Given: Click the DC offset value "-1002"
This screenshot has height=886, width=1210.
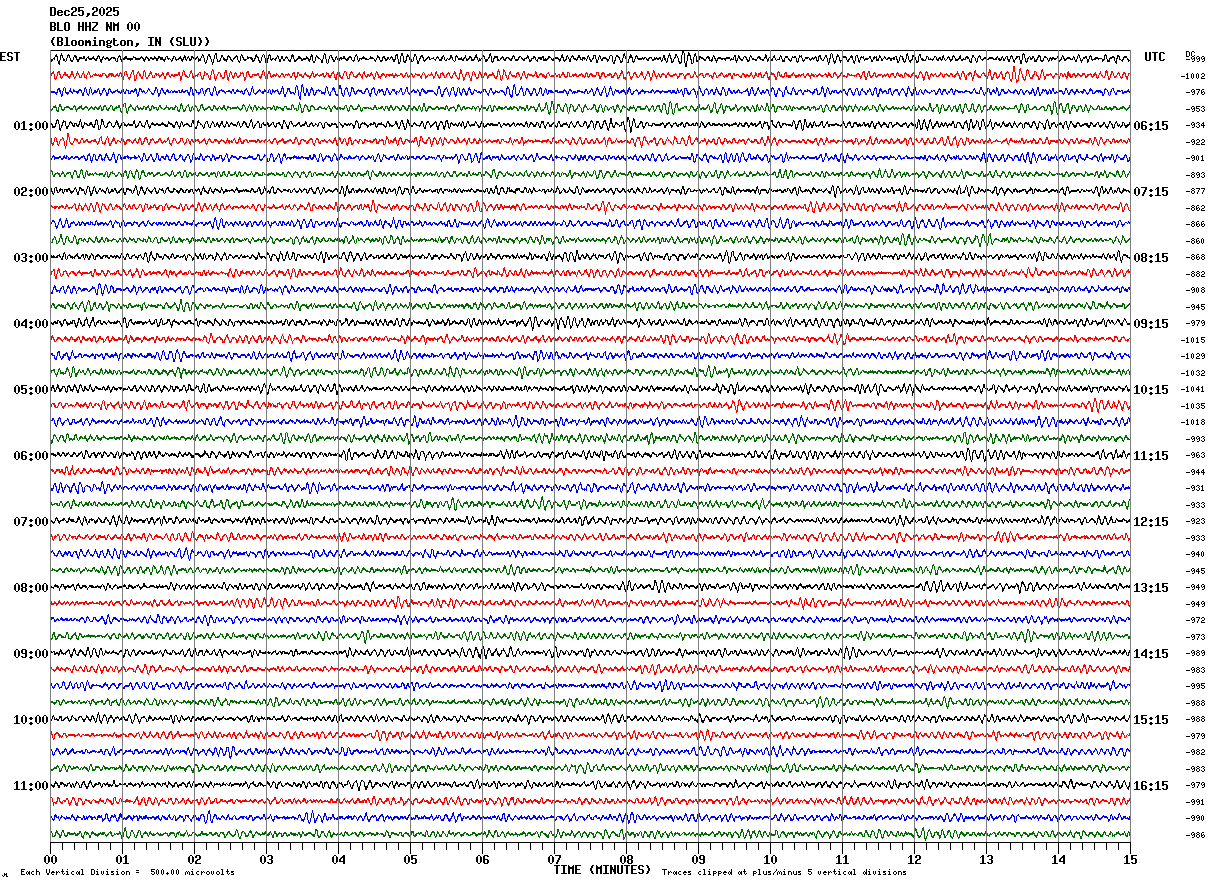Looking at the screenshot, I should pyautogui.click(x=1193, y=76).
